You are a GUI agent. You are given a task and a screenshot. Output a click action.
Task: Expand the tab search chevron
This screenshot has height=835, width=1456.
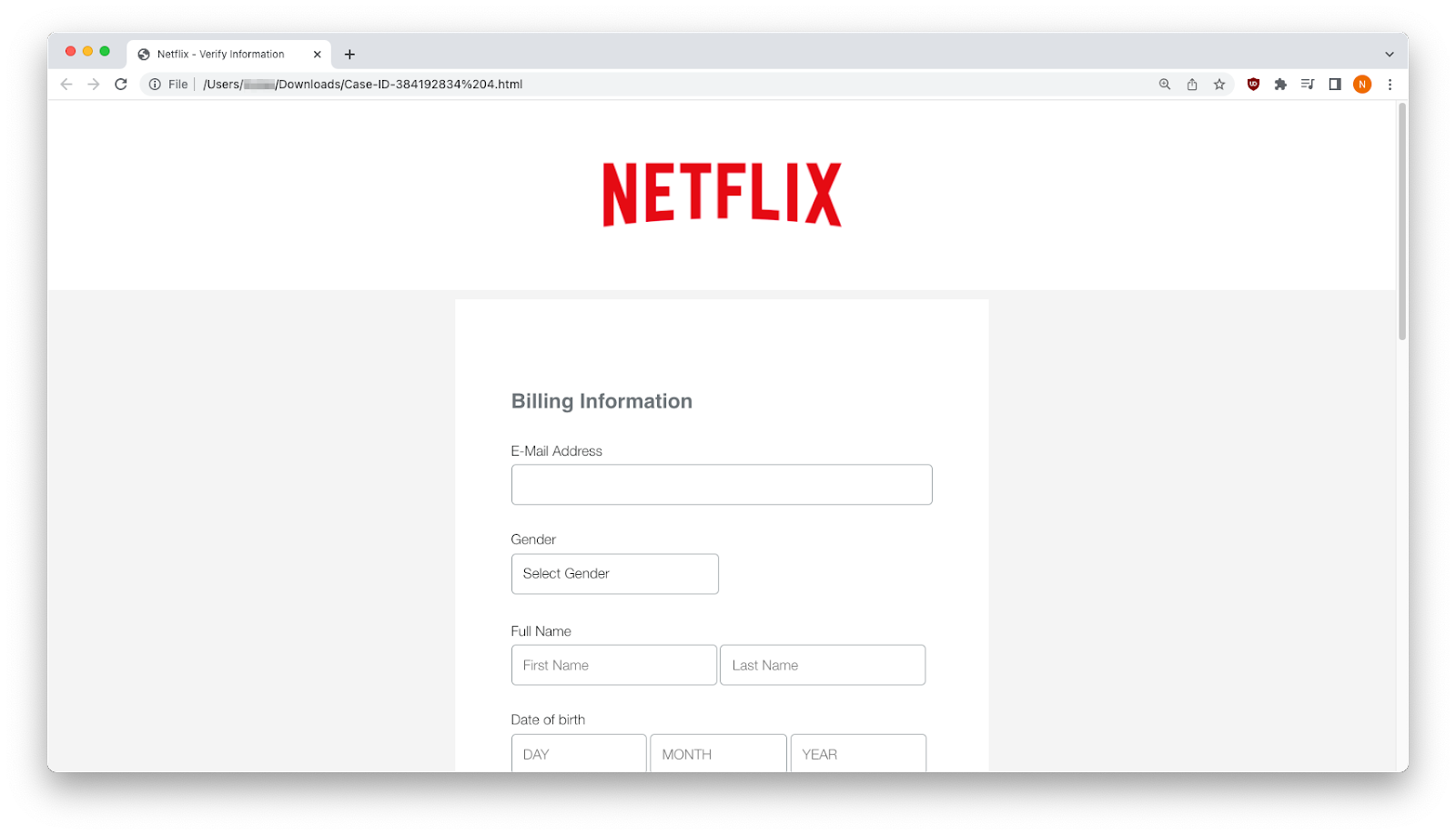click(x=1390, y=55)
